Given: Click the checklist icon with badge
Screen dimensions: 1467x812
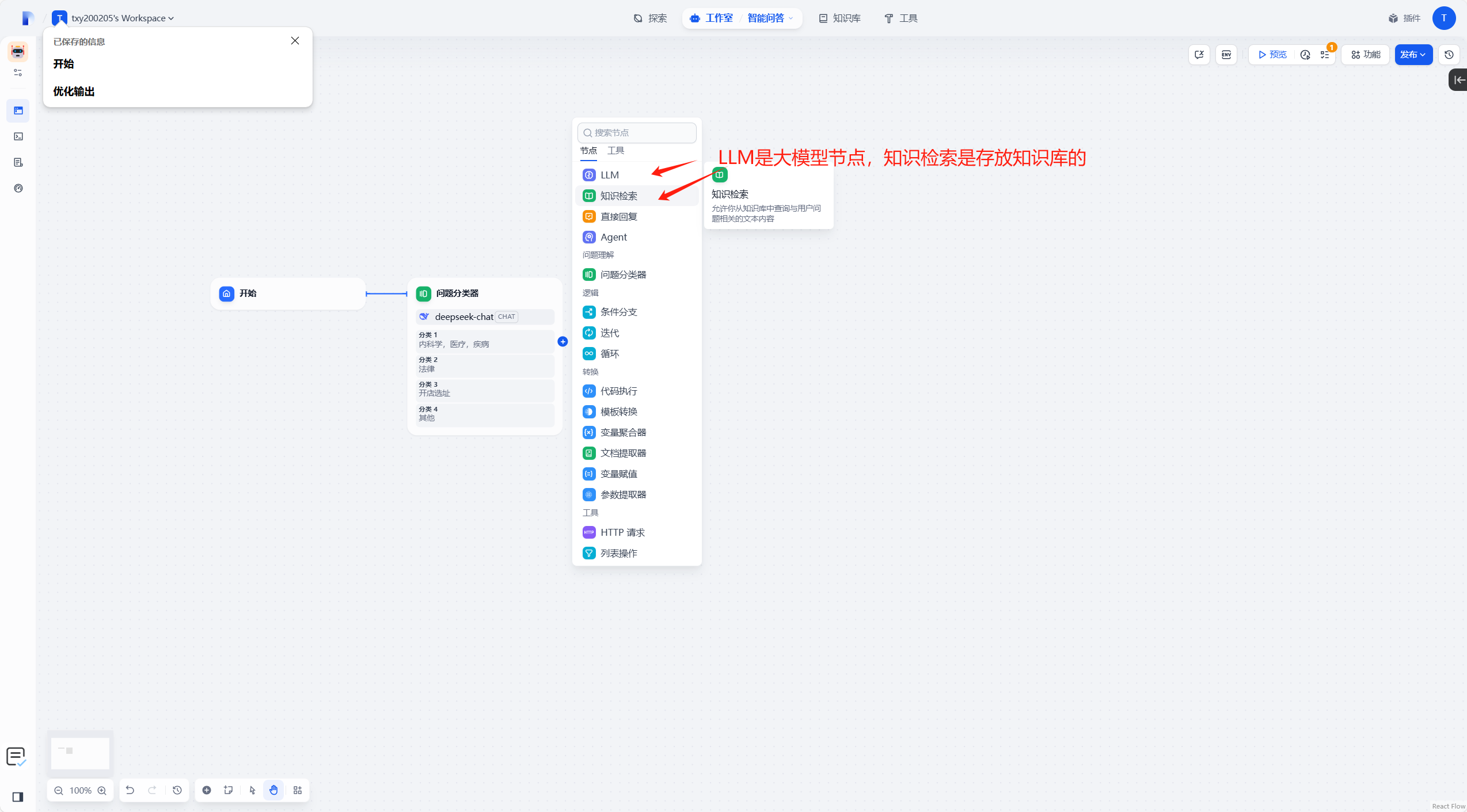Looking at the screenshot, I should click(x=1325, y=55).
